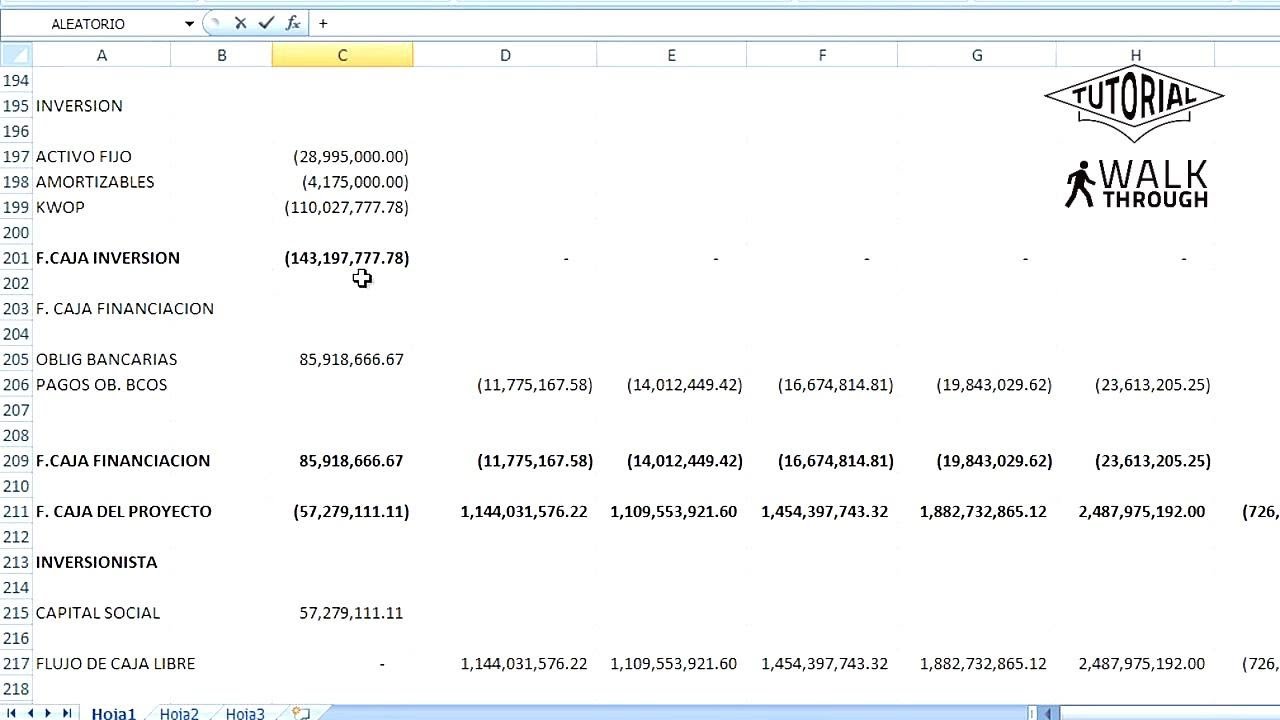The image size is (1280, 720).
Task: Select column E header
Action: 671,55
